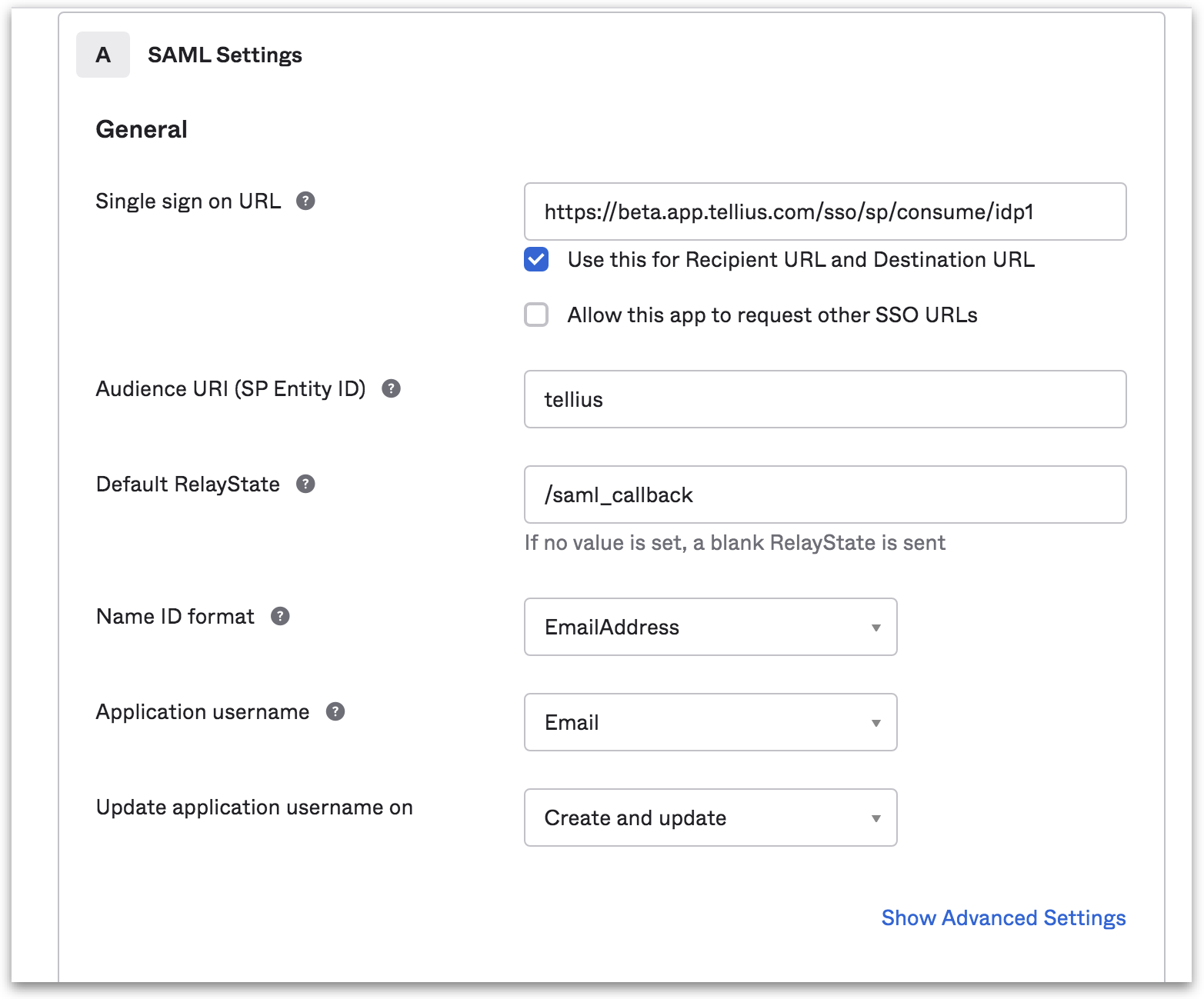
Task: Click the SAML Settings section title
Action: click(225, 55)
